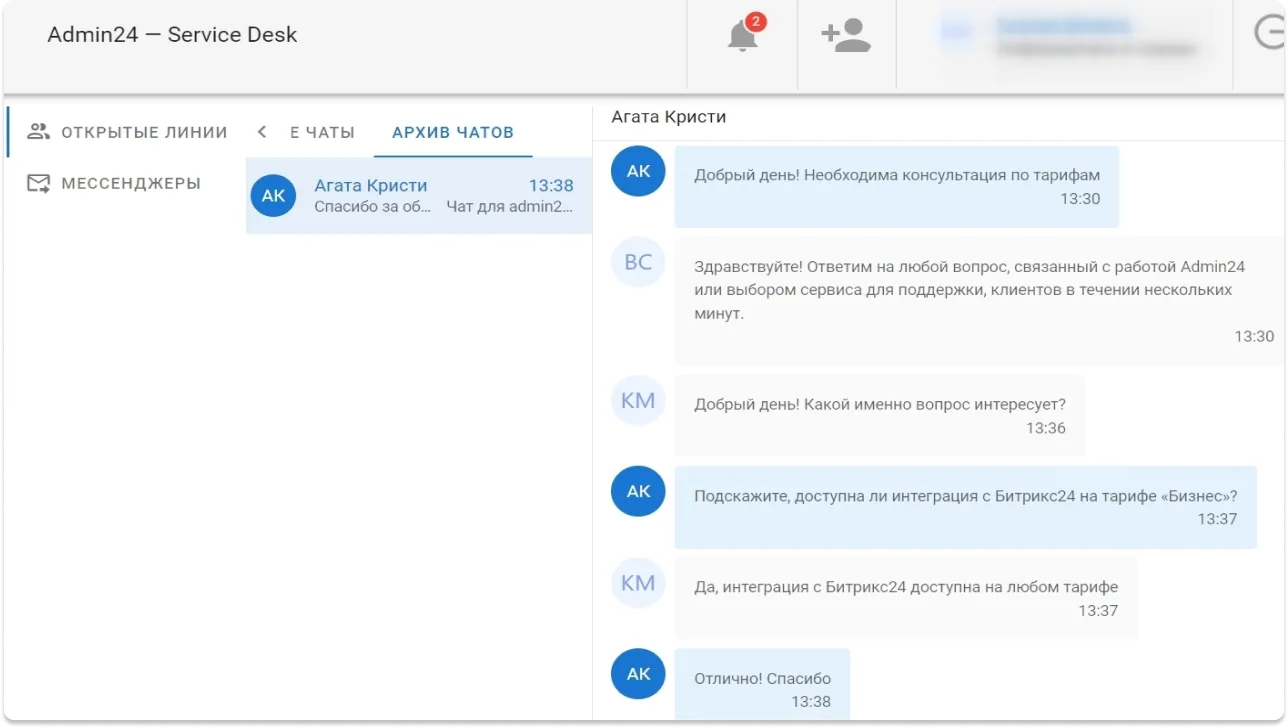Click the AK avatar in the chat list
Viewport: 1288px width, 728px height.
click(273, 196)
